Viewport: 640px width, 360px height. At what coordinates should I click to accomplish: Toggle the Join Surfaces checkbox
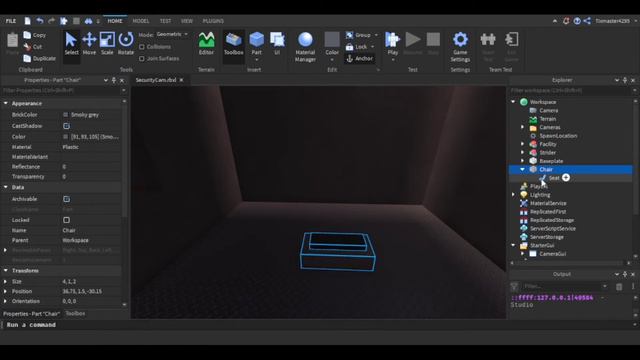[142, 59]
